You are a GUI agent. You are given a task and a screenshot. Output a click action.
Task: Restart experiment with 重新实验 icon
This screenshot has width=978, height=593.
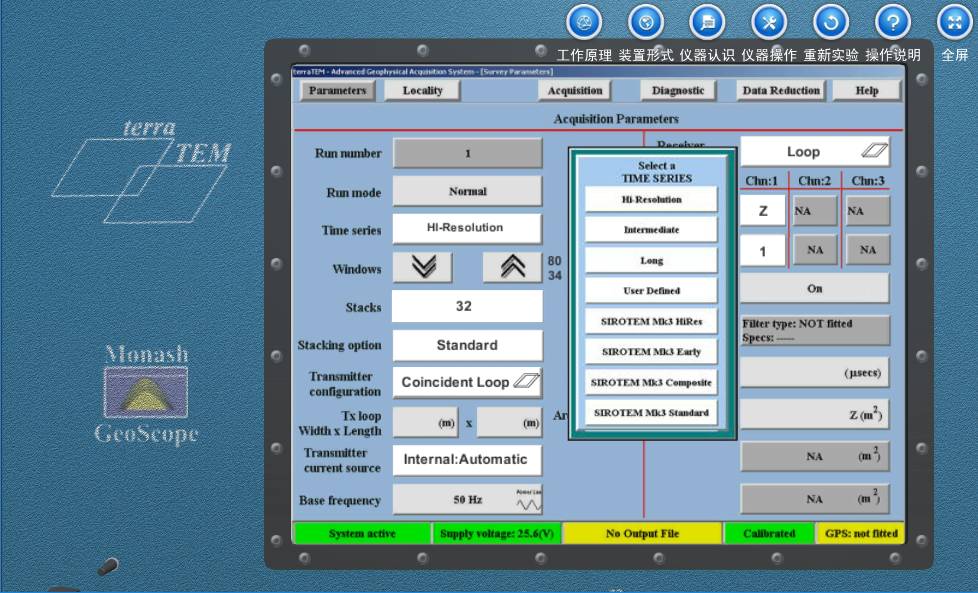831,22
